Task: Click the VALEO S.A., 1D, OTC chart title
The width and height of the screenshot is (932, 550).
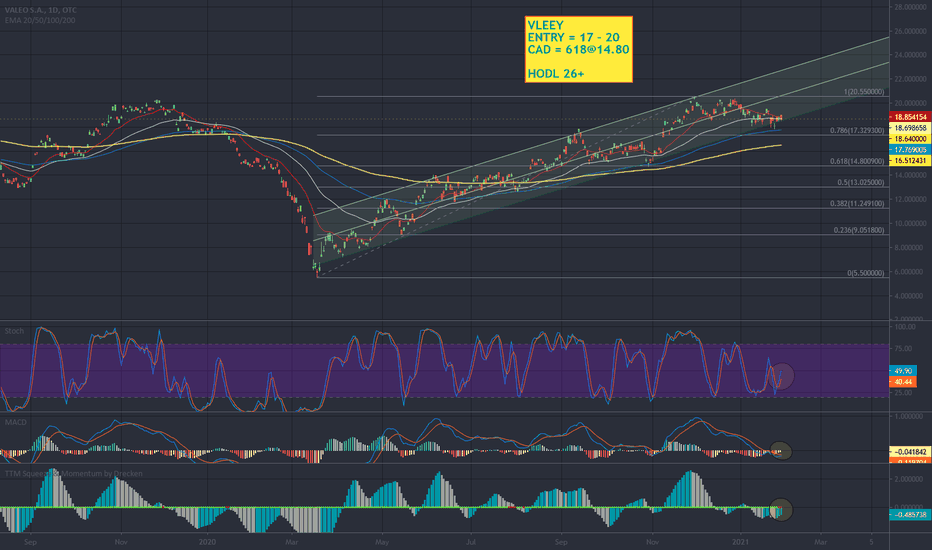Action: click(x=40, y=10)
